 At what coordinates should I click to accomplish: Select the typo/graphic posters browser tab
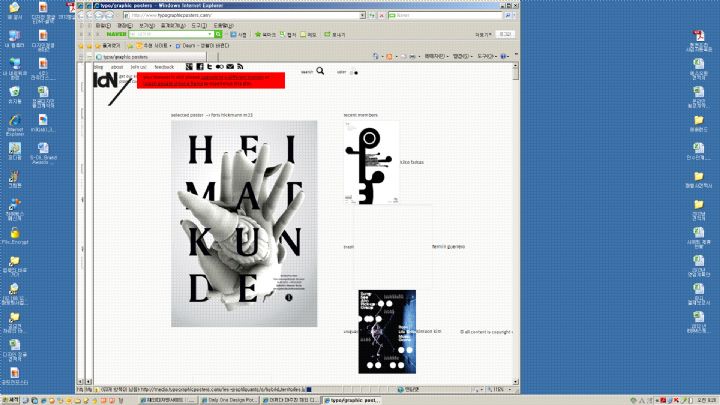tap(151, 57)
